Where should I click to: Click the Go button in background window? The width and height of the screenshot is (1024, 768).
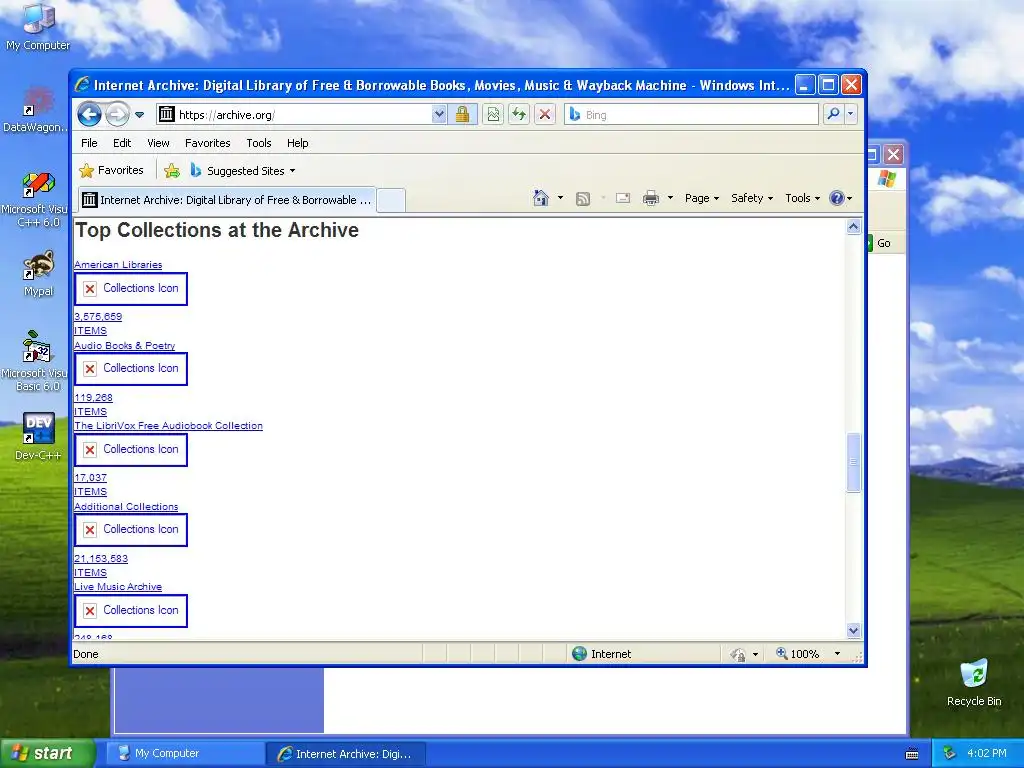coord(883,243)
